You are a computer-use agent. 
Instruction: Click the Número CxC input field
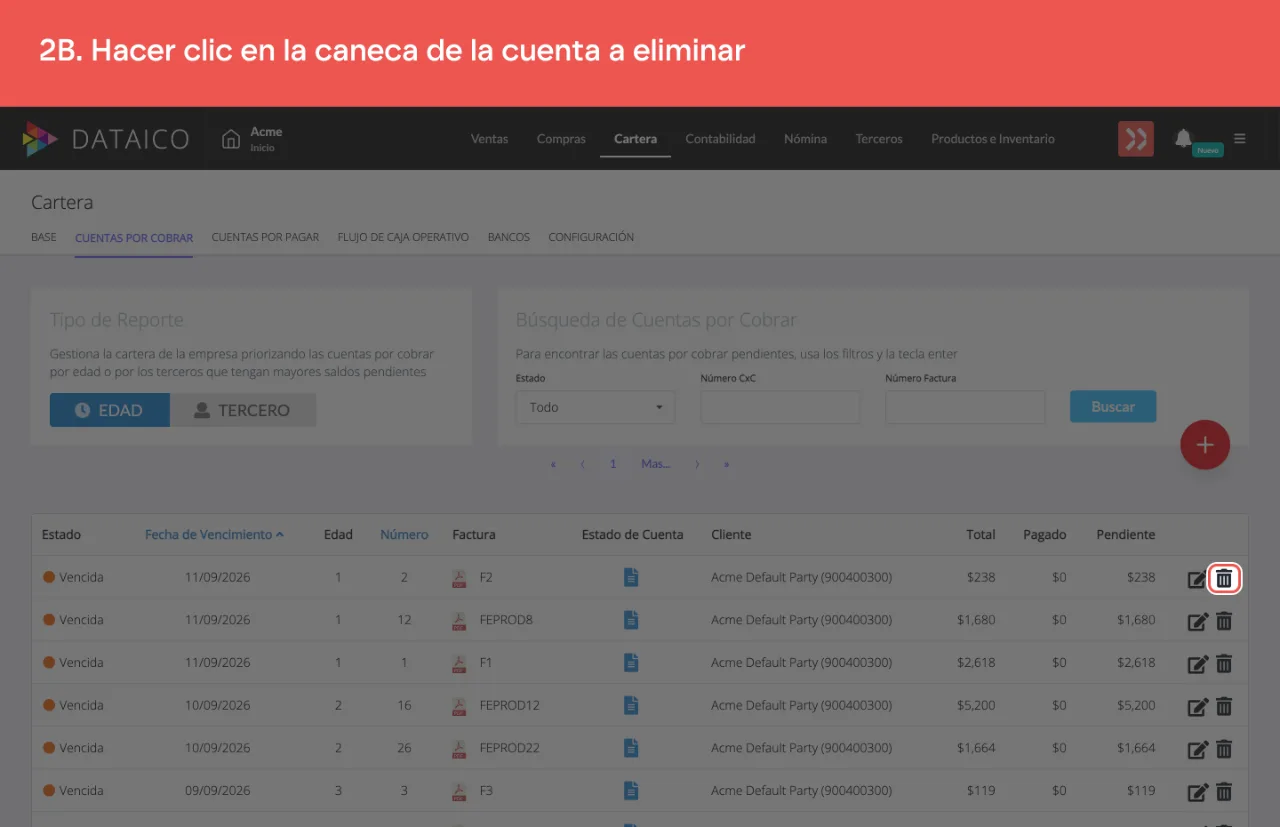780,407
